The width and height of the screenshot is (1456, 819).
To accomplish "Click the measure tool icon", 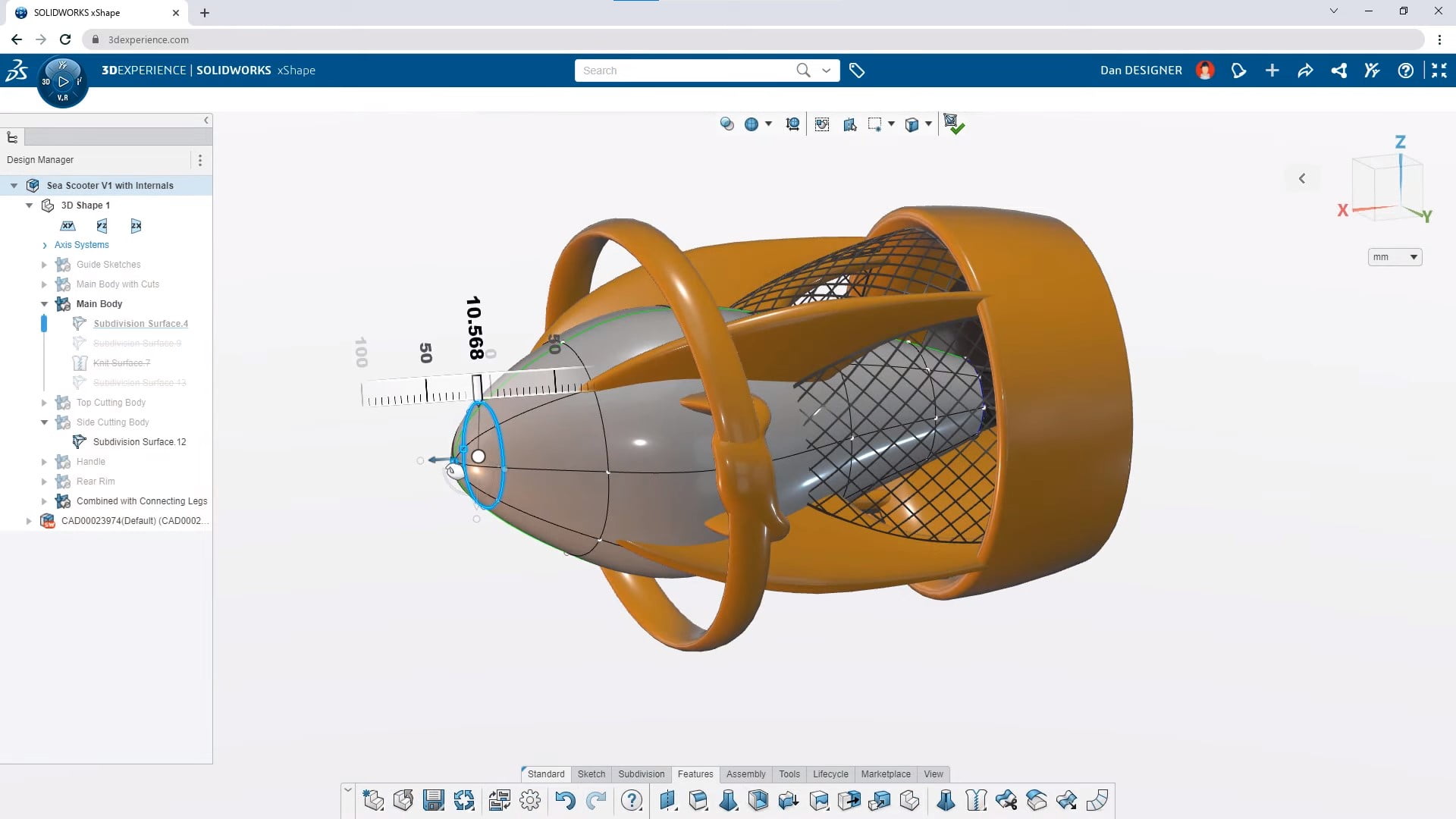I will click(793, 122).
